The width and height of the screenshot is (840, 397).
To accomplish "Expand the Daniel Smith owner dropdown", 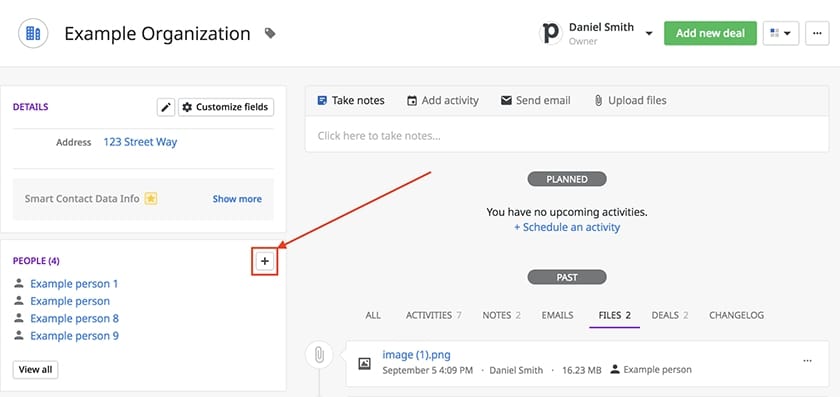I will click(x=649, y=33).
